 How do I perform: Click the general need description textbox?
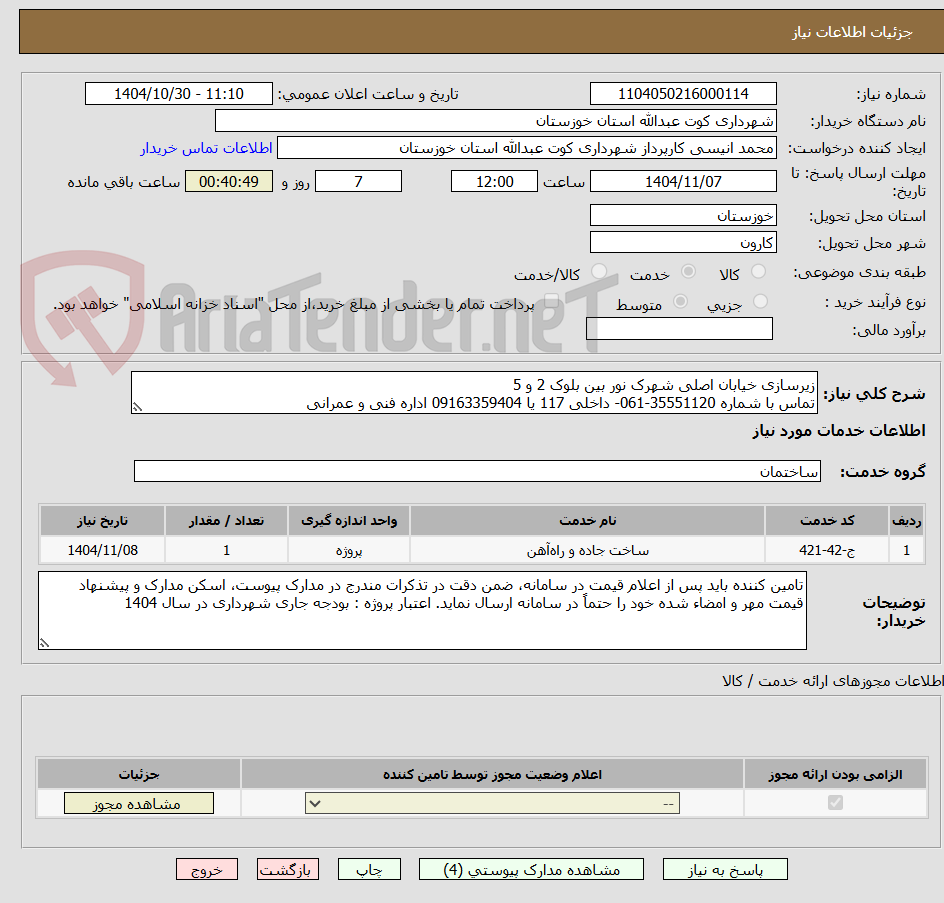(x=474, y=393)
